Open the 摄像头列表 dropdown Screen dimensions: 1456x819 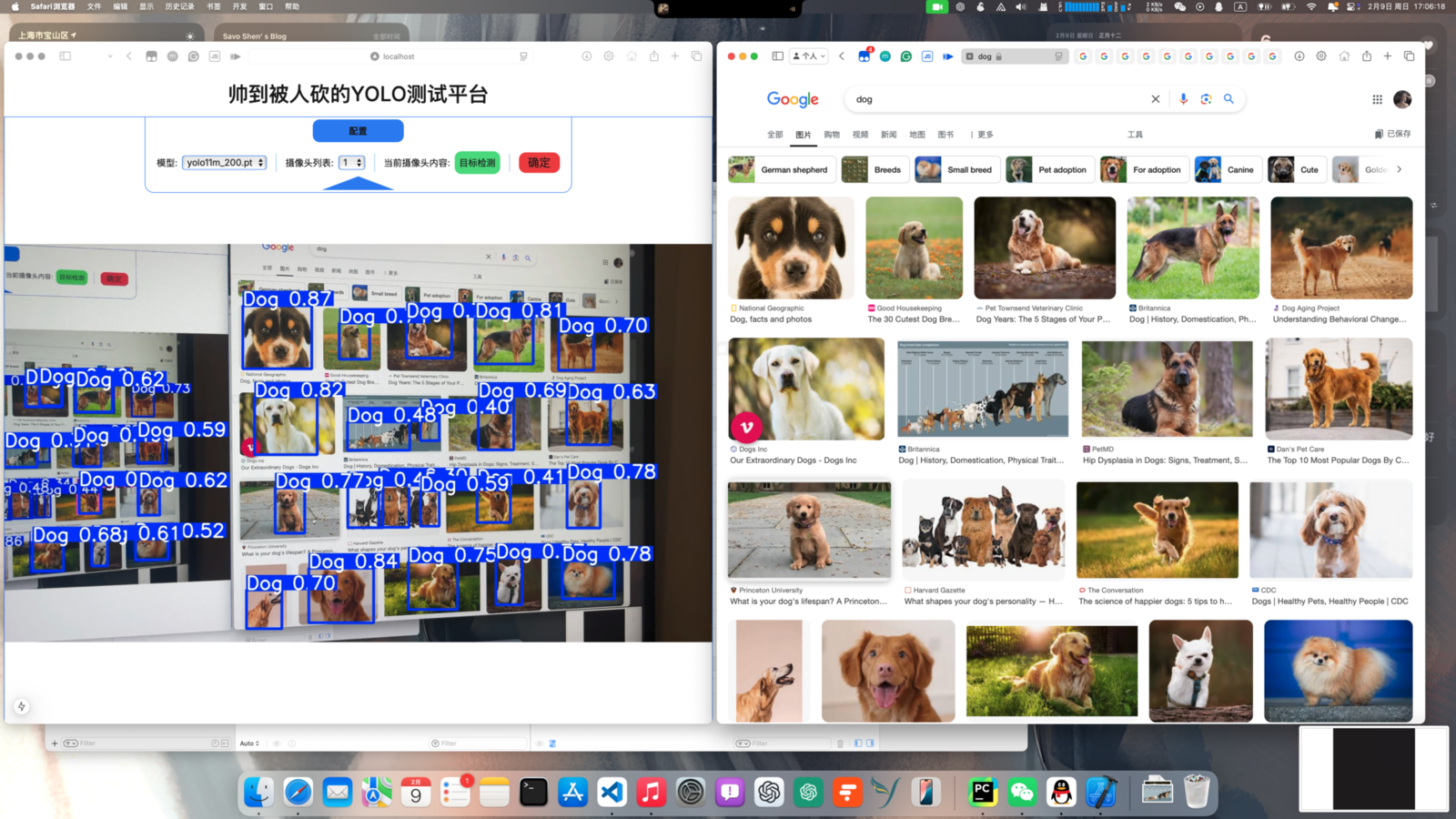(352, 163)
